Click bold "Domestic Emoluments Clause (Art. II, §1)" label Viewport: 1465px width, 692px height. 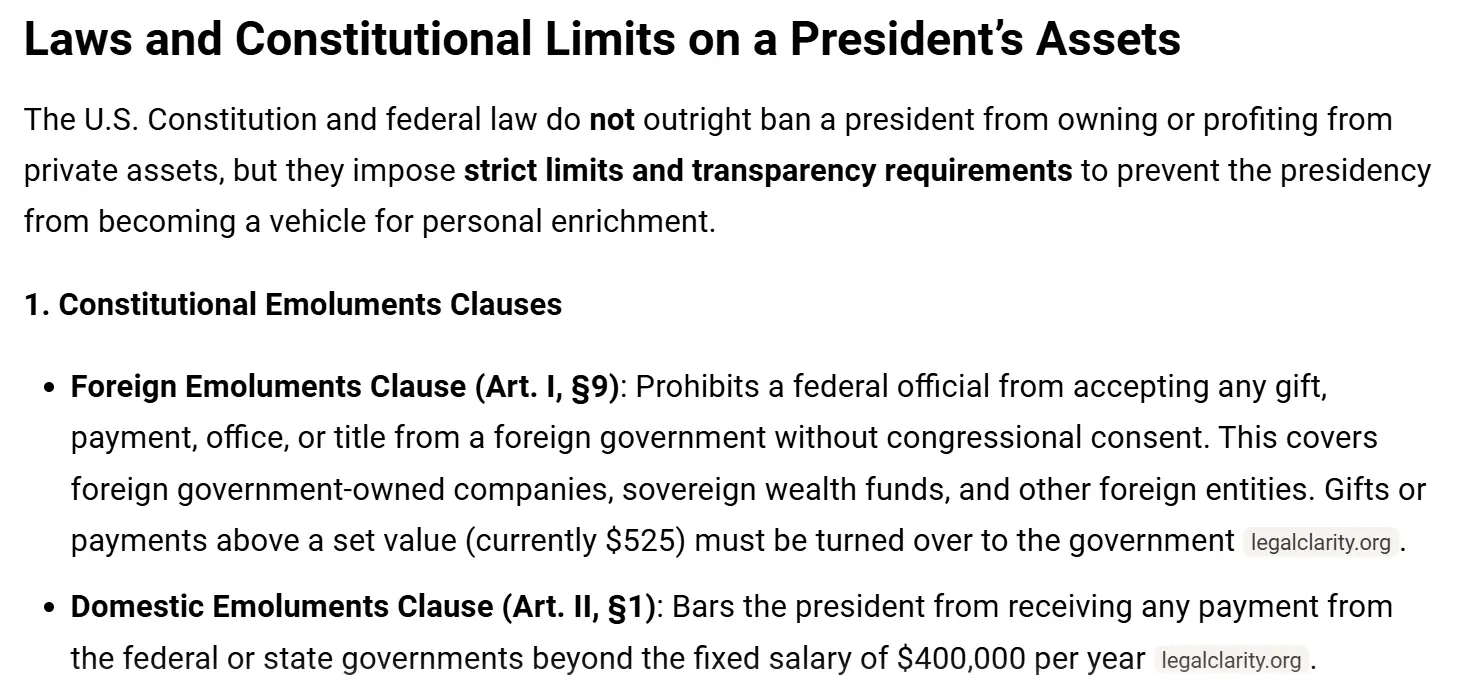coord(362,606)
